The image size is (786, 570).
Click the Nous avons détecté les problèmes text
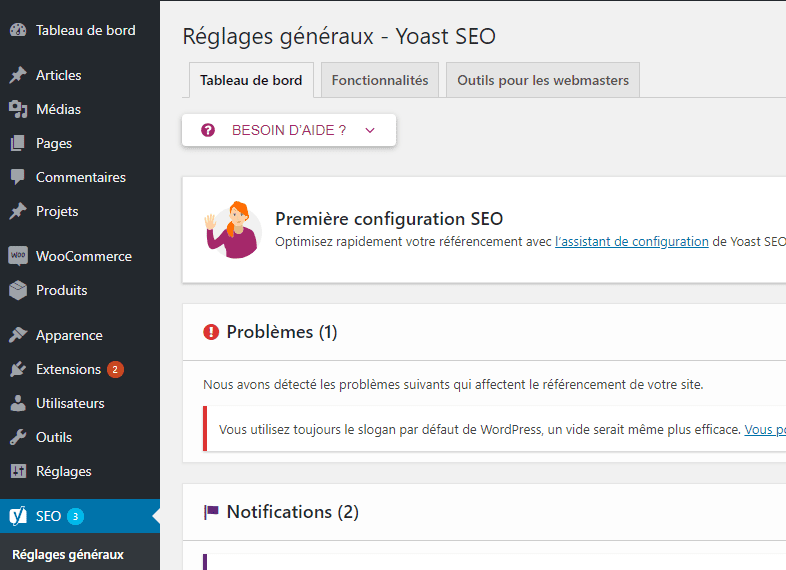tap(453, 385)
